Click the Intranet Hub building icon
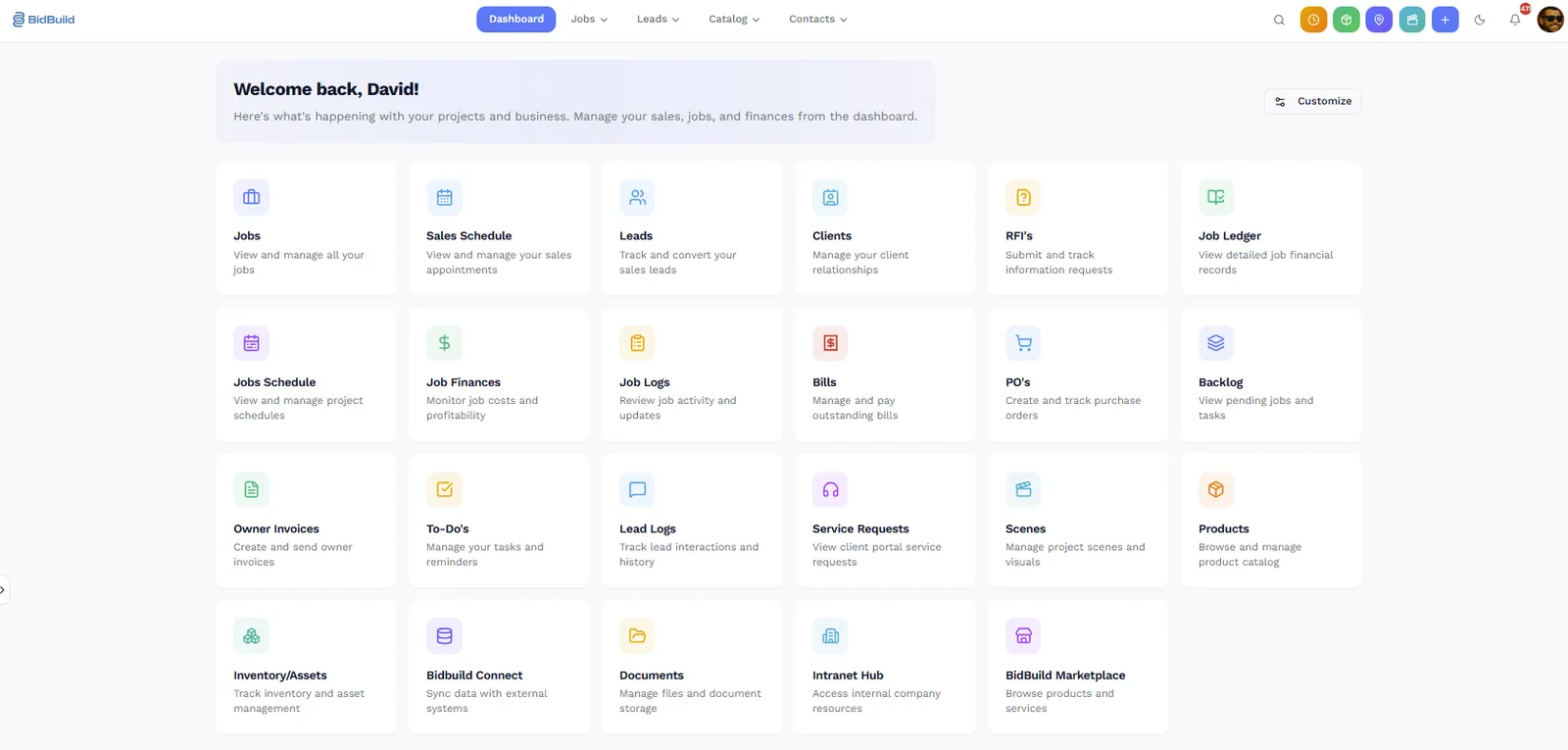 tap(830, 635)
